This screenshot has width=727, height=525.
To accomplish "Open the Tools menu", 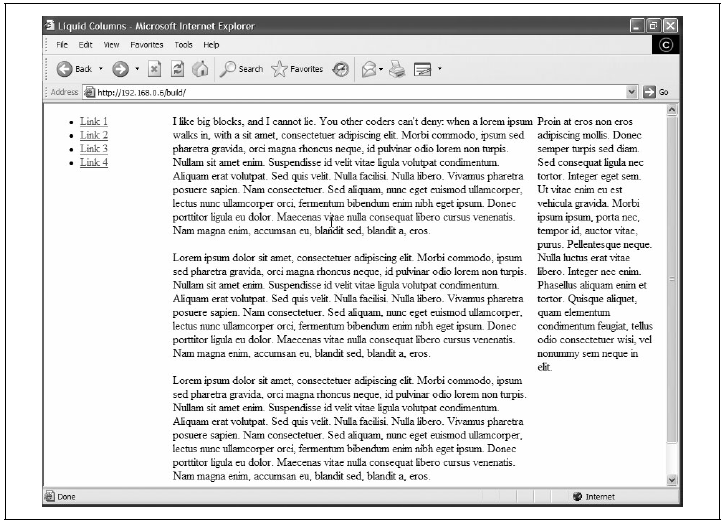I will pos(184,45).
